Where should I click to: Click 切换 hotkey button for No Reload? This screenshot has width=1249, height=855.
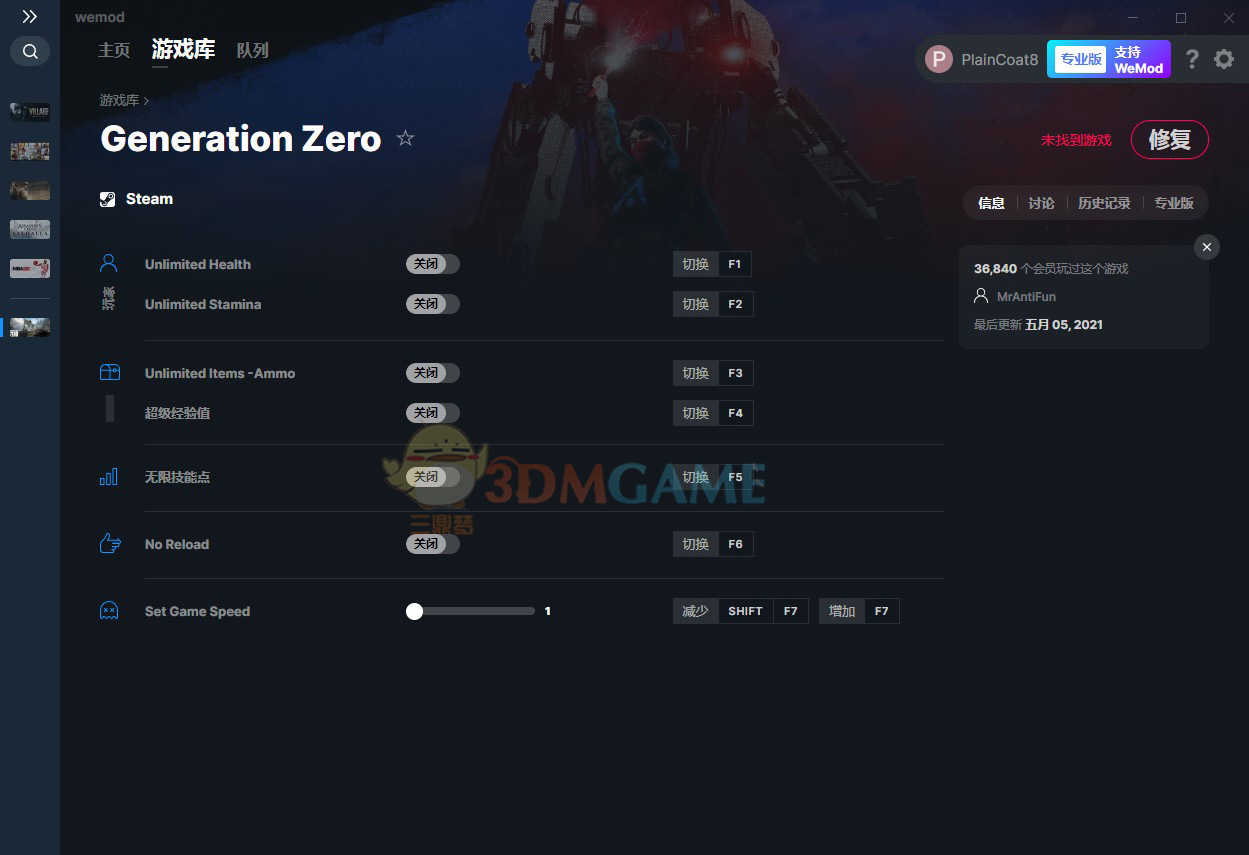pyautogui.click(x=696, y=544)
